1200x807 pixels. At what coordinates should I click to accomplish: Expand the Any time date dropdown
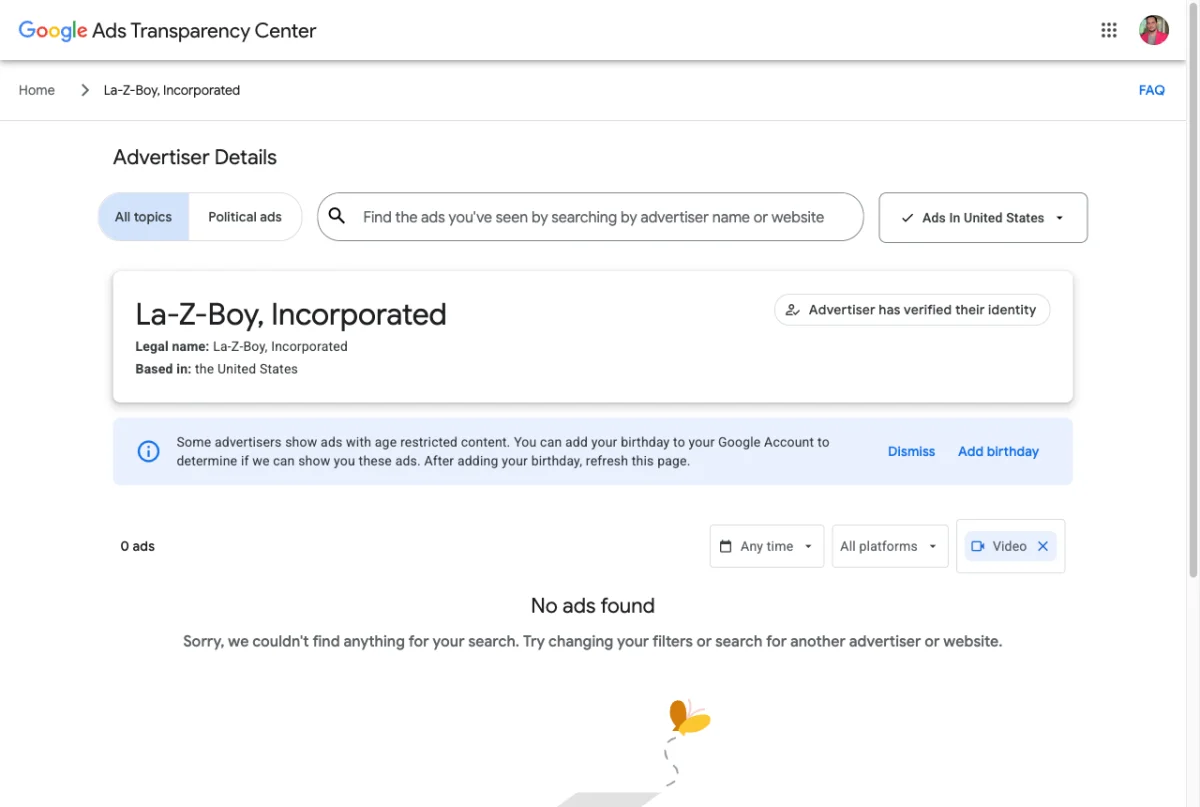(767, 546)
